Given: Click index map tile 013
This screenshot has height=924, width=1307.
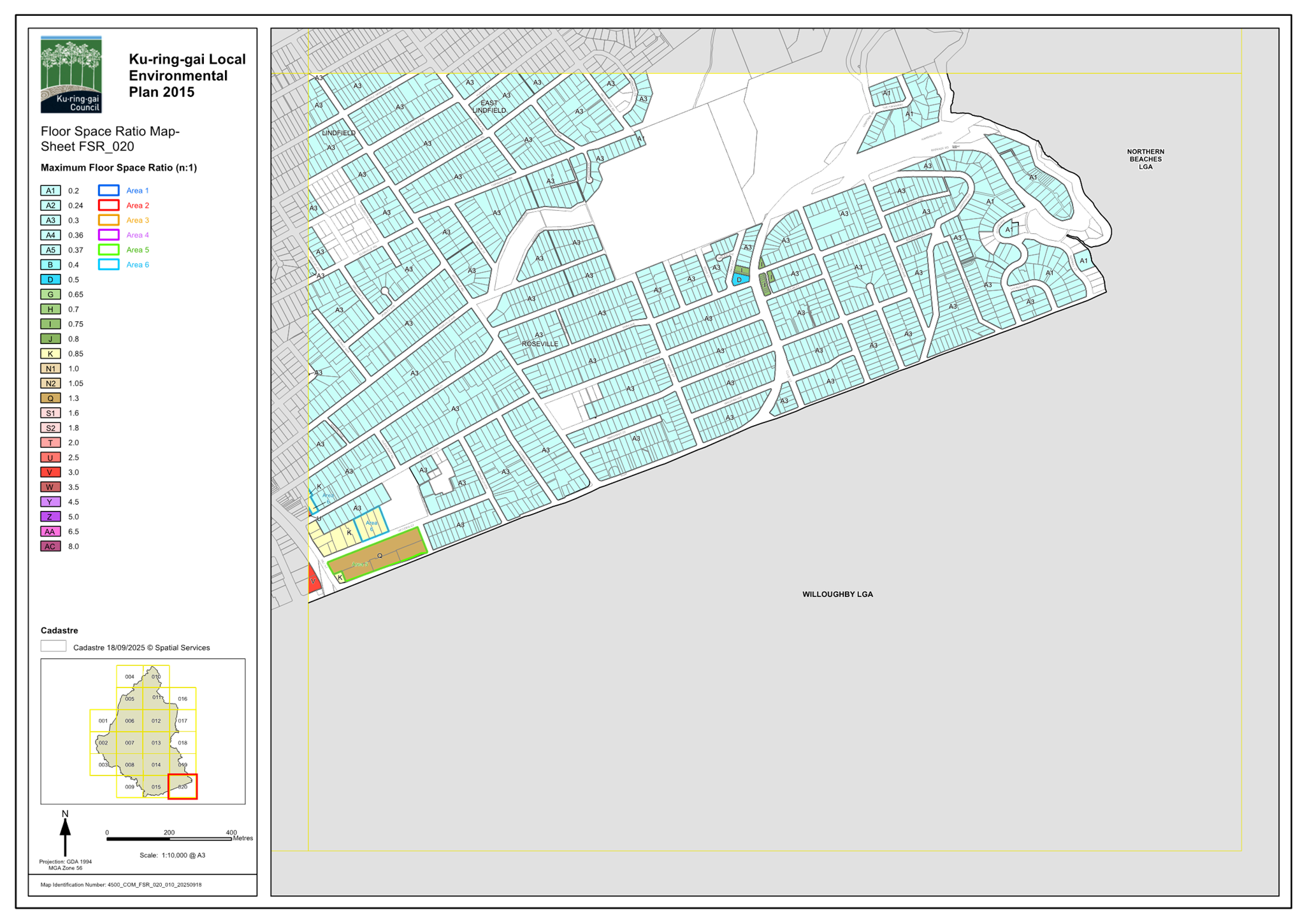Looking at the screenshot, I should point(156,743).
